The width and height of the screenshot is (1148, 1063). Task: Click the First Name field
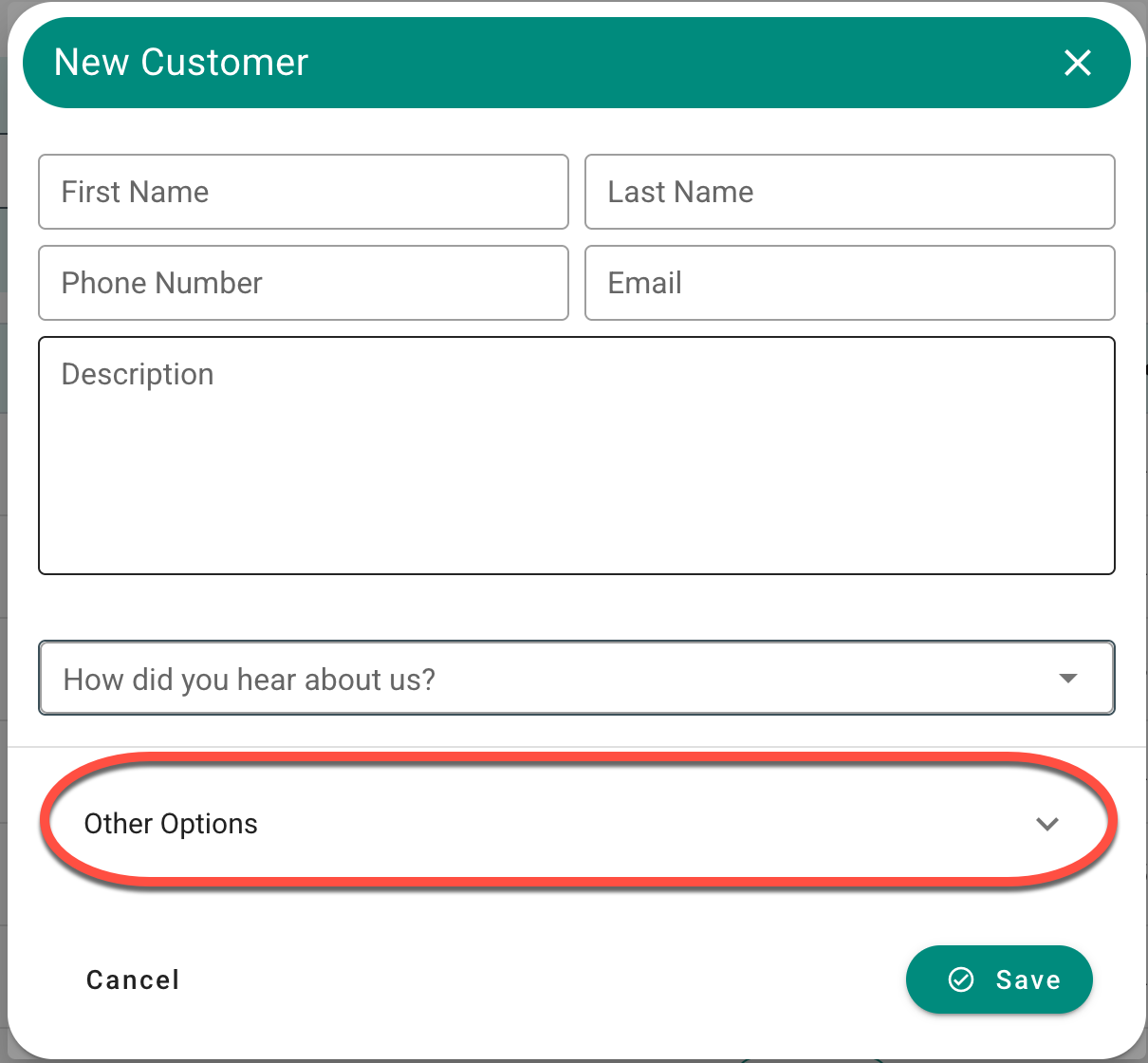304,192
